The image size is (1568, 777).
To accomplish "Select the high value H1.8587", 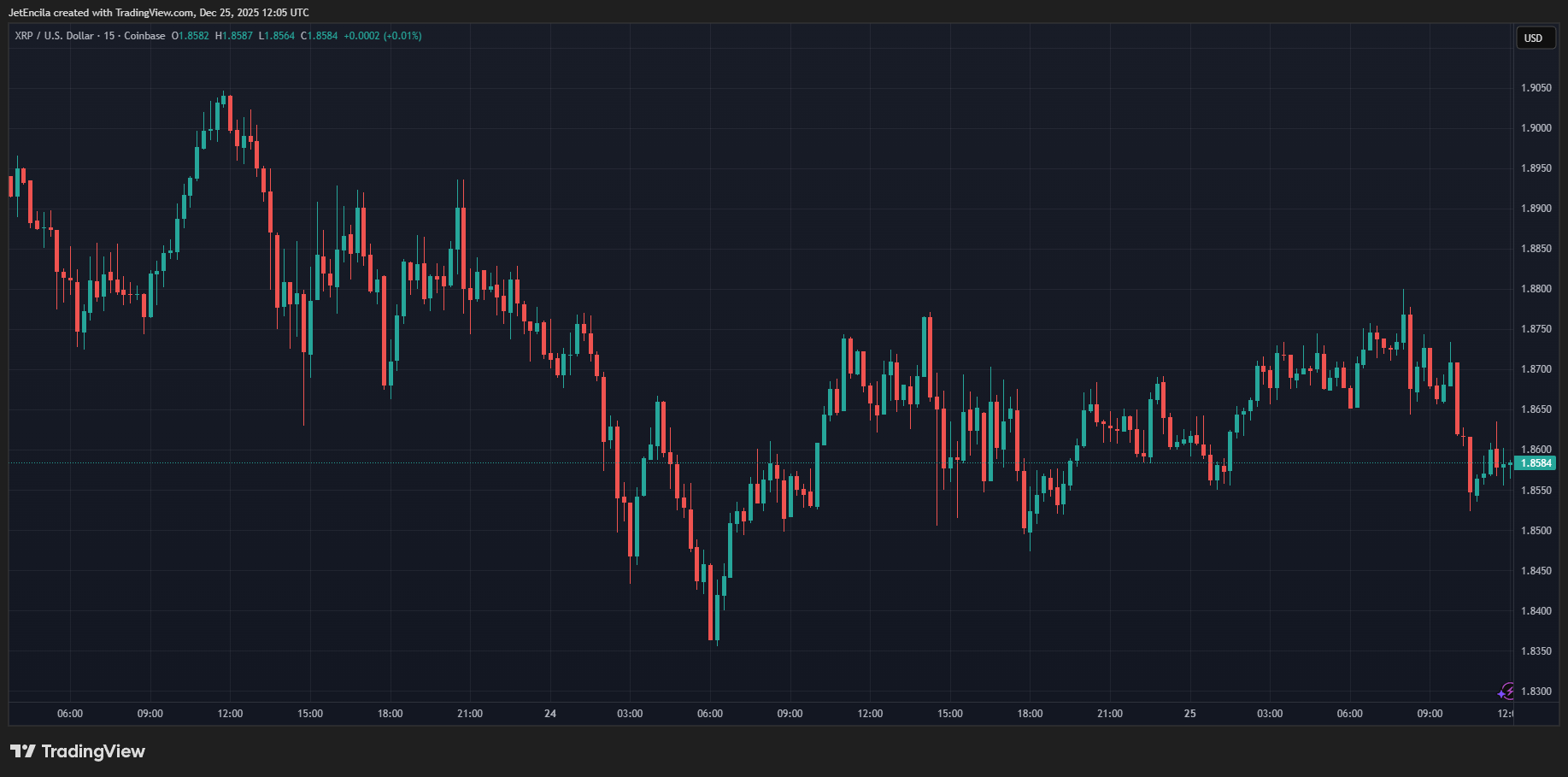I will pos(234,36).
